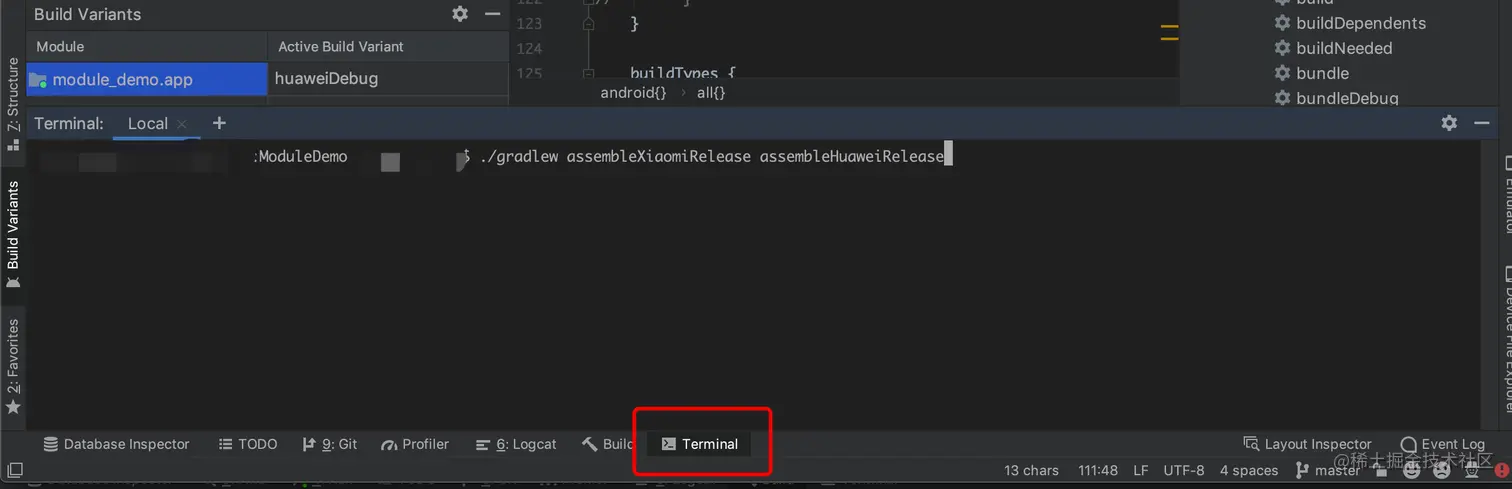
Task: Click the gear icon beside buildNeeded
Action: [x=1282, y=48]
